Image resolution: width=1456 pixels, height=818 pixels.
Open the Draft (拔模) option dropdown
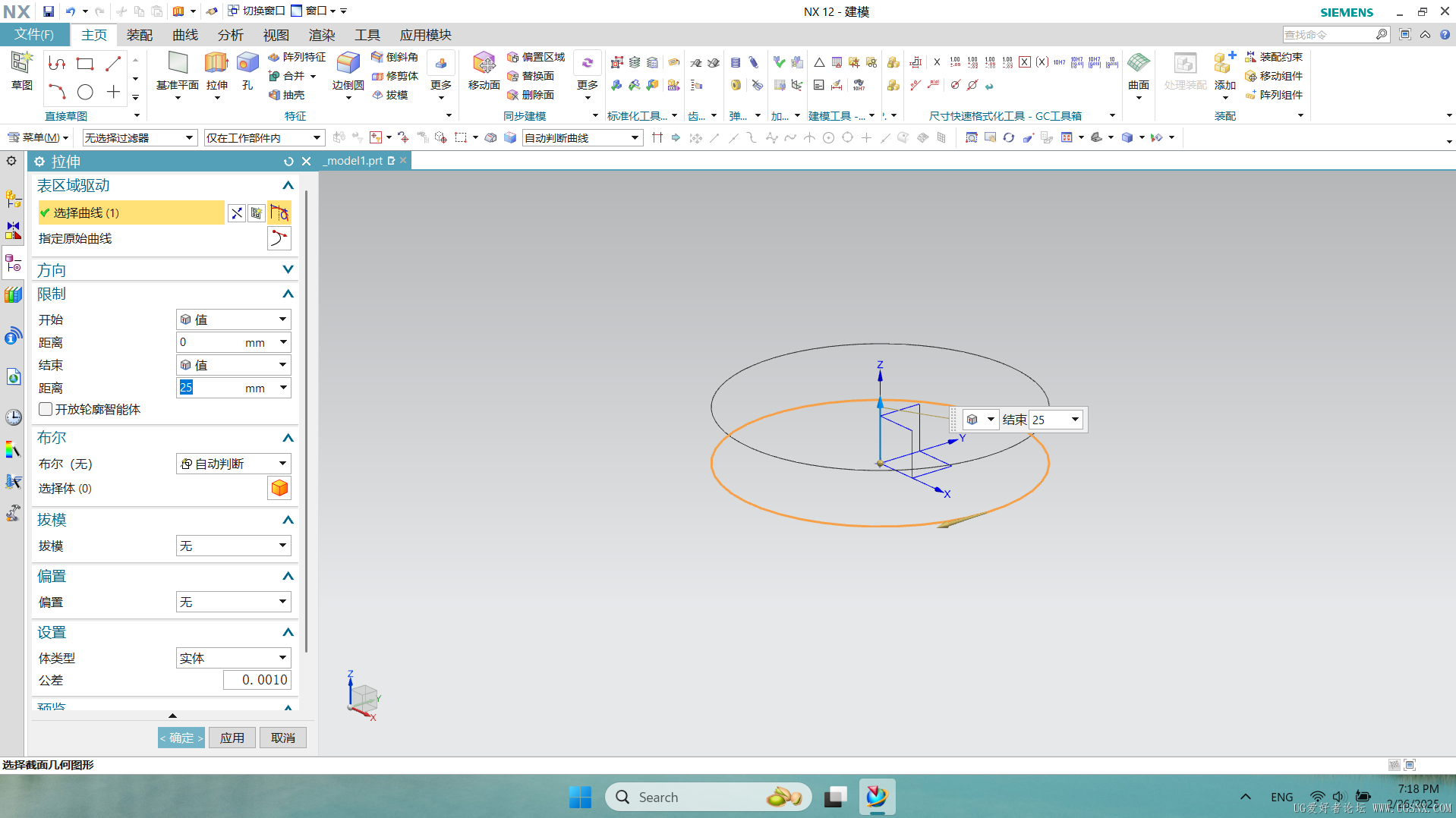tap(234, 546)
